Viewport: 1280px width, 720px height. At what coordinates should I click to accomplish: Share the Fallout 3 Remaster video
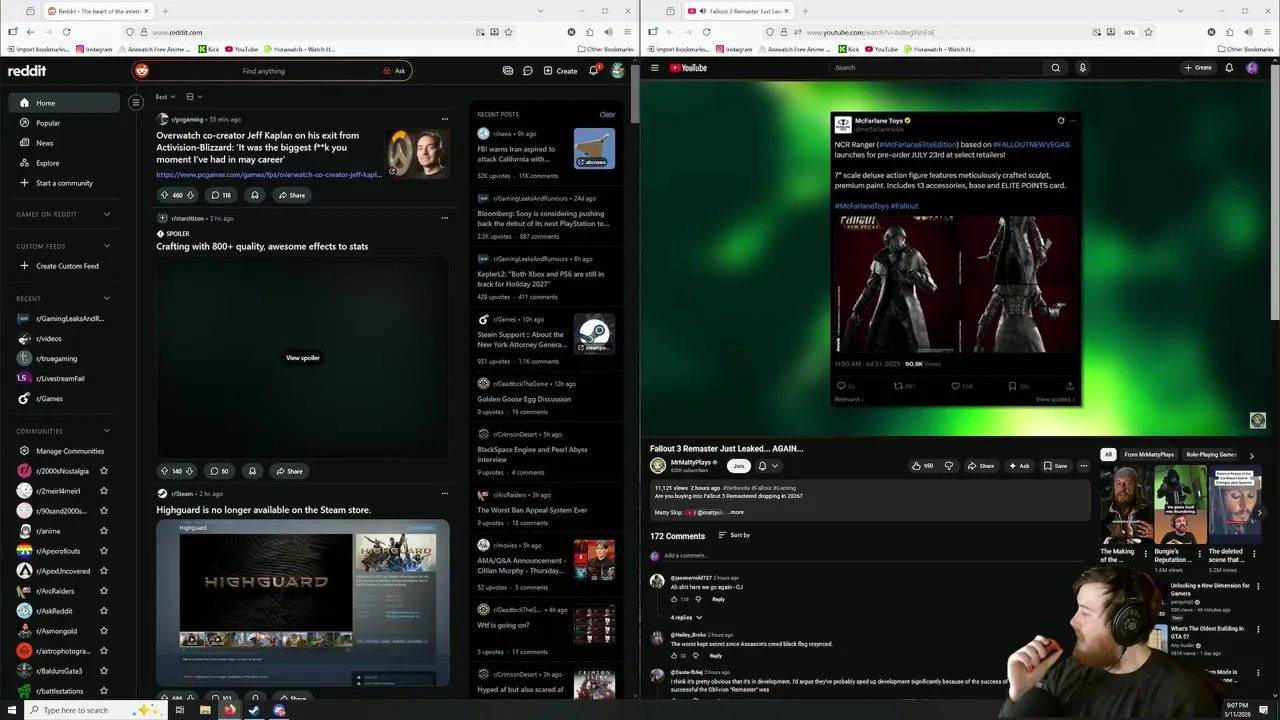pos(980,466)
